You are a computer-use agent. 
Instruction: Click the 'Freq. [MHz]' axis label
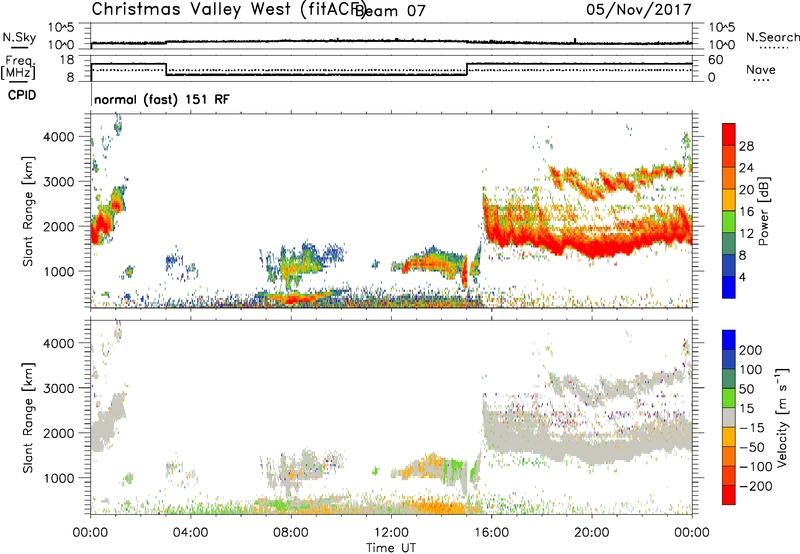[x=18, y=67]
